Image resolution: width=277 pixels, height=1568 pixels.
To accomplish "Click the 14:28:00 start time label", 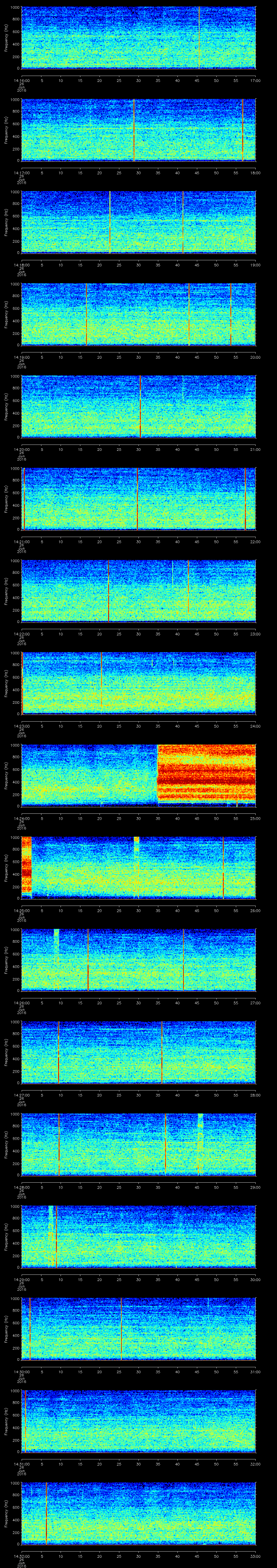I will coord(22,1187).
